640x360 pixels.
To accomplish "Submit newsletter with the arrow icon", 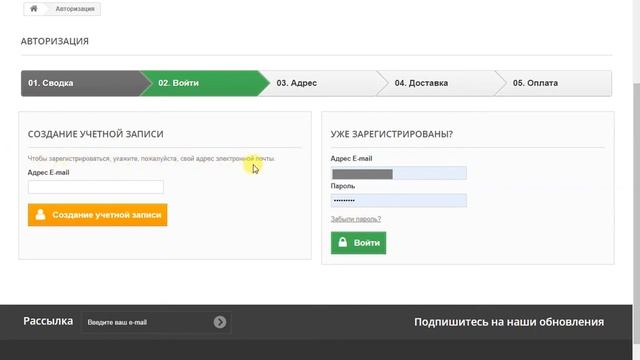I will point(220,322).
